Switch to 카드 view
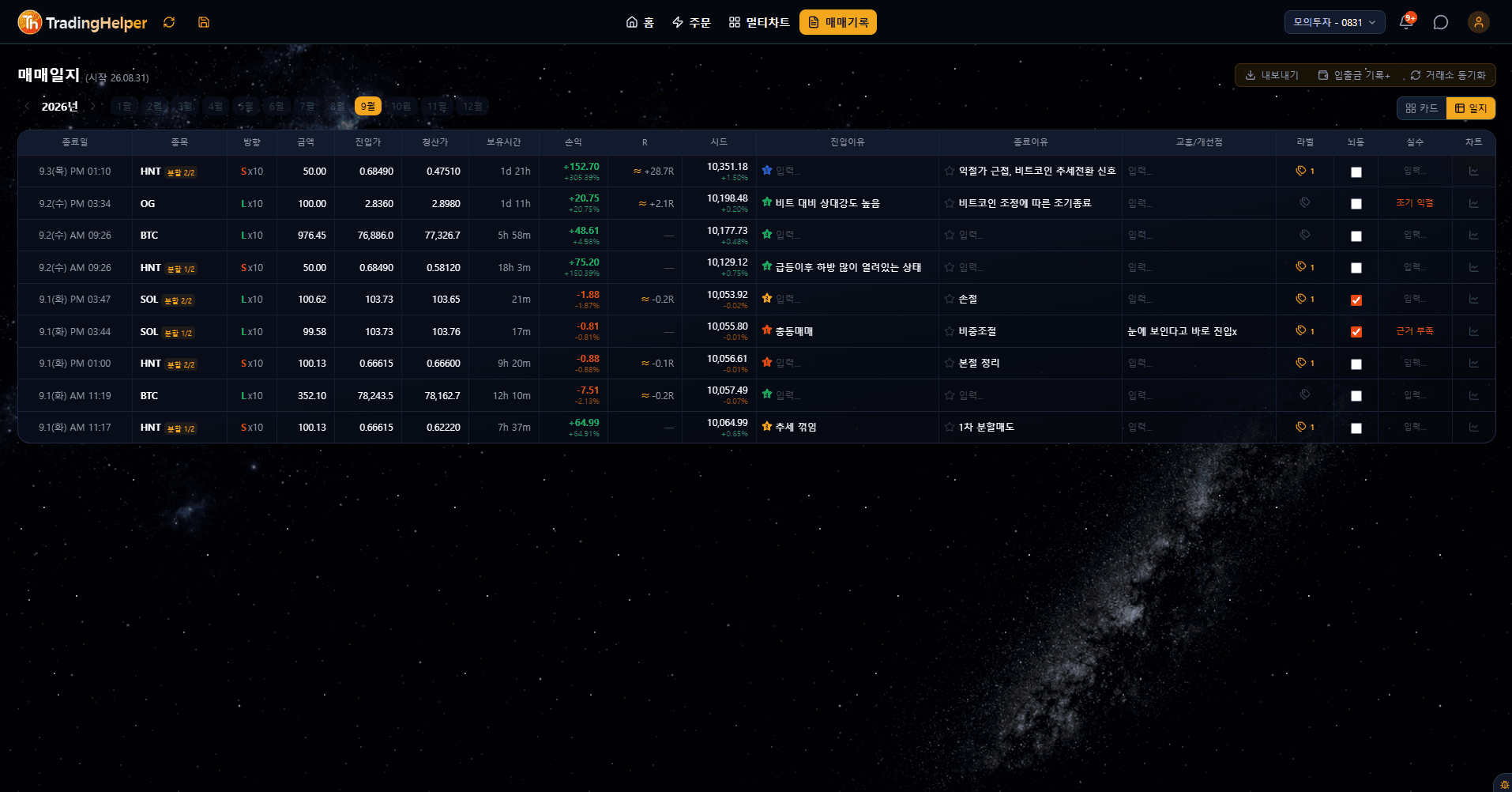Screen dimensions: 1512x792 1422,108
